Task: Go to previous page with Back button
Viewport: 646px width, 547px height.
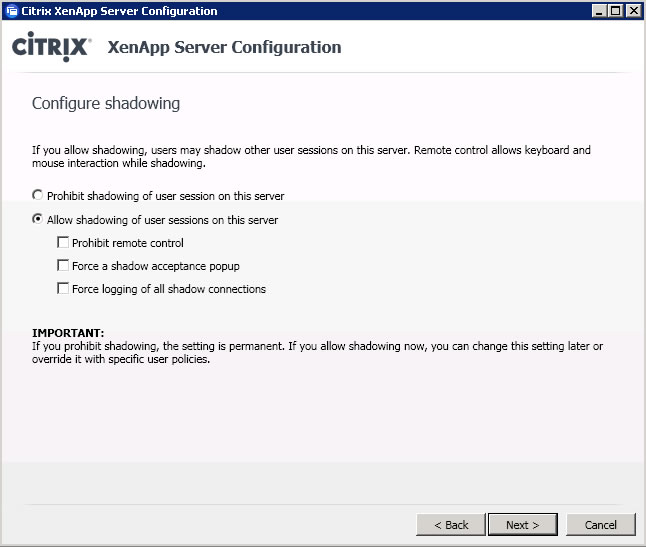Action: [x=451, y=525]
